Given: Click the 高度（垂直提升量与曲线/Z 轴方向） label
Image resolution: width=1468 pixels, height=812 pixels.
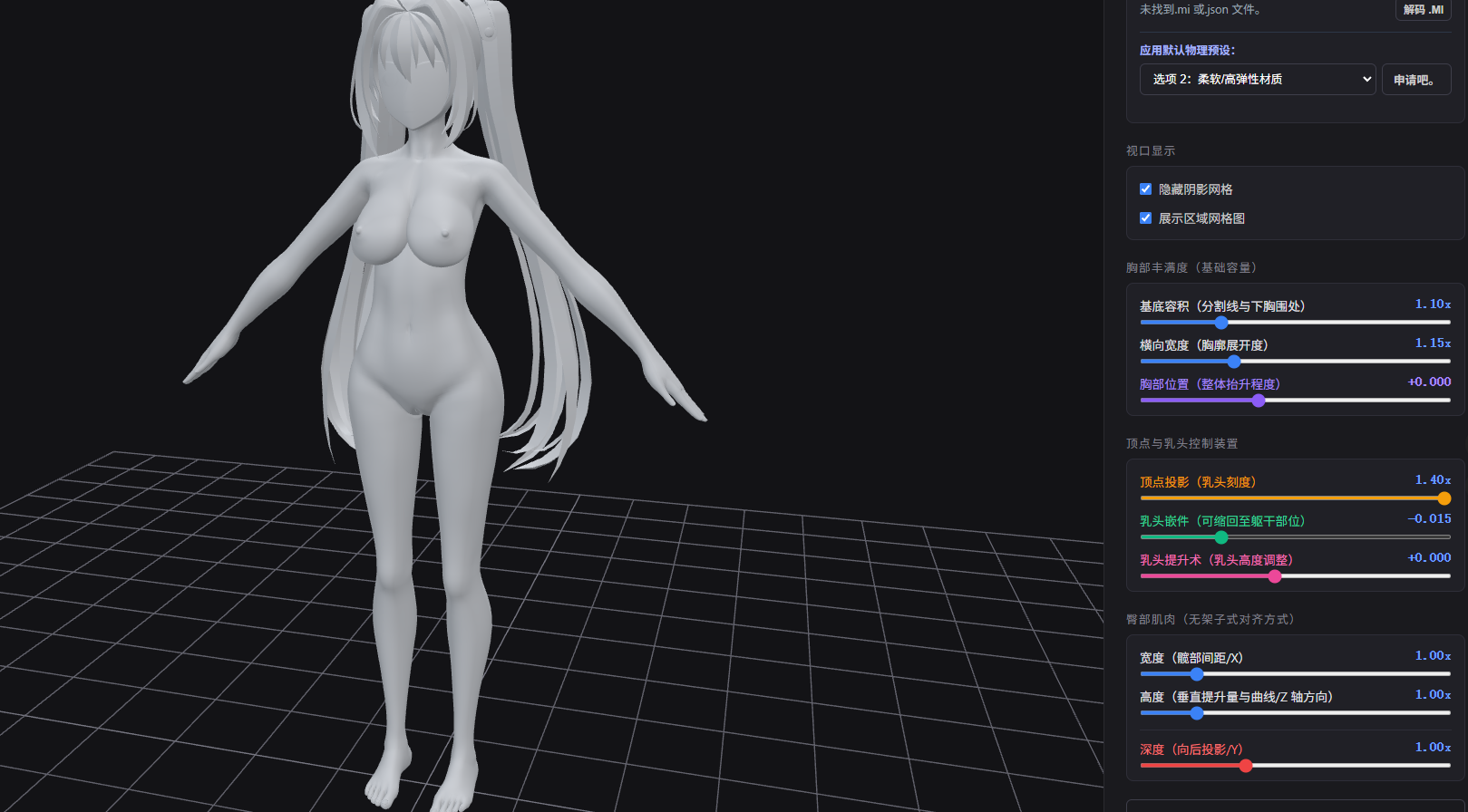Looking at the screenshot, I should [x=1236, y=698].
